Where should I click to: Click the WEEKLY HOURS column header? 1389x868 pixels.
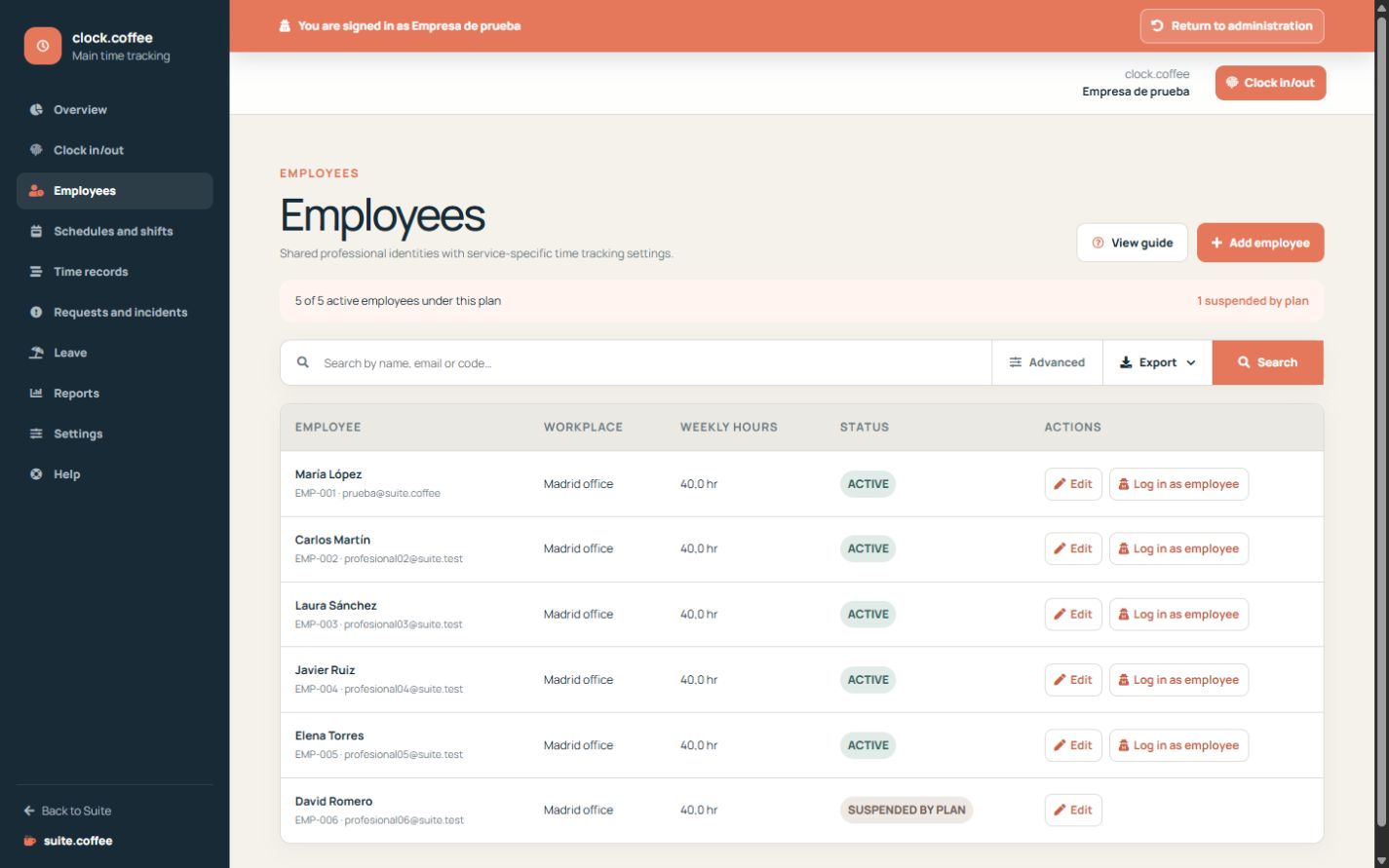pyautogui.click(x=729, y=427)
